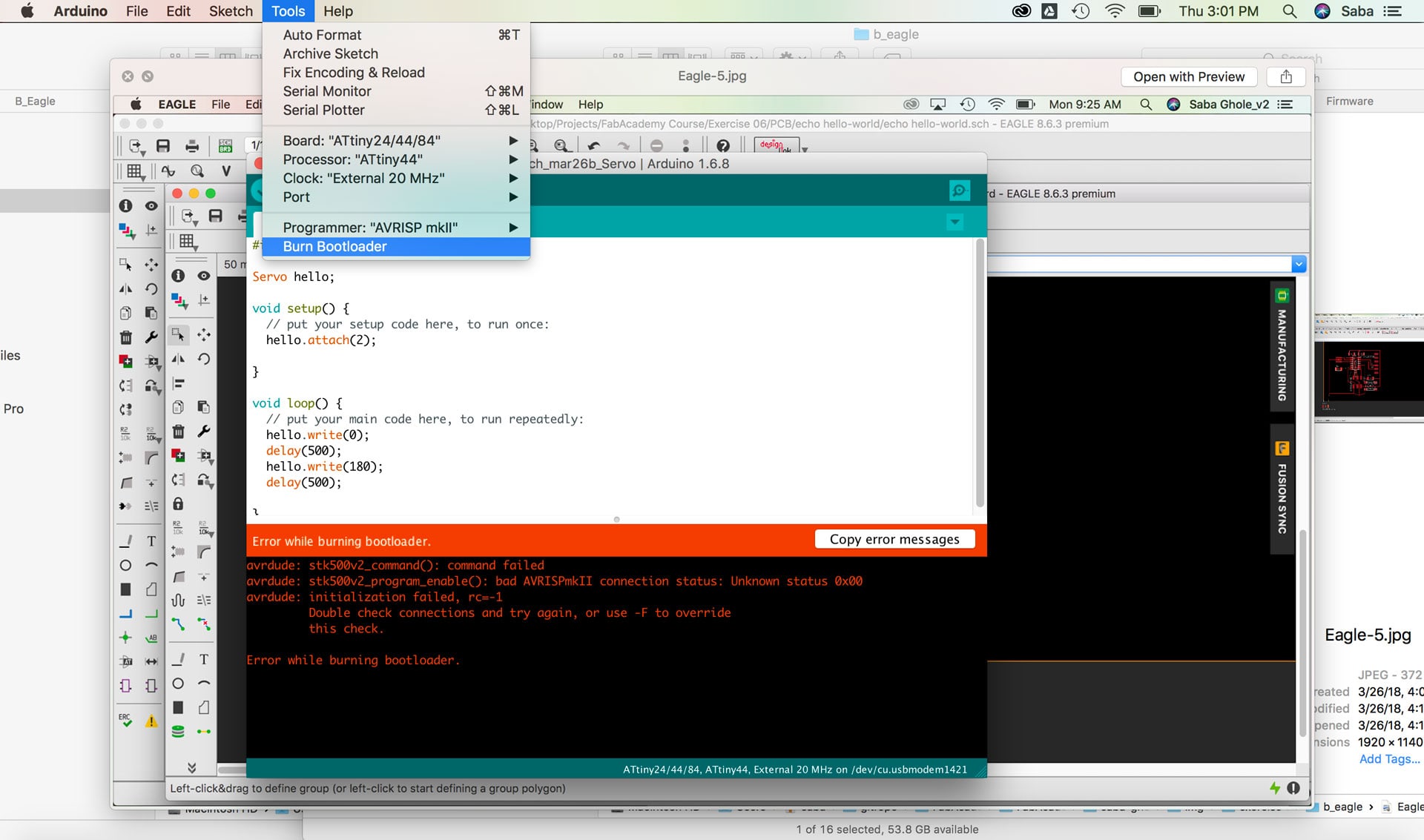Select Group tool in board window toolbar
This screenshot has width=1424, height=840.
179,334
